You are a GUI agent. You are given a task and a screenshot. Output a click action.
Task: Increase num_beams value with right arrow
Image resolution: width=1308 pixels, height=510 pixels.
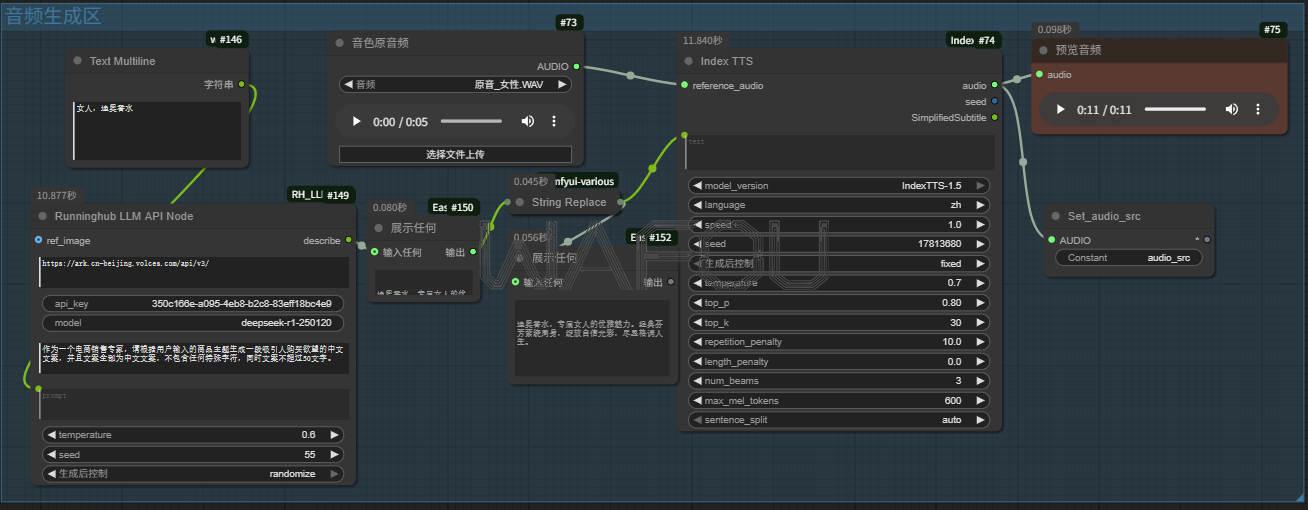(981, 381)
